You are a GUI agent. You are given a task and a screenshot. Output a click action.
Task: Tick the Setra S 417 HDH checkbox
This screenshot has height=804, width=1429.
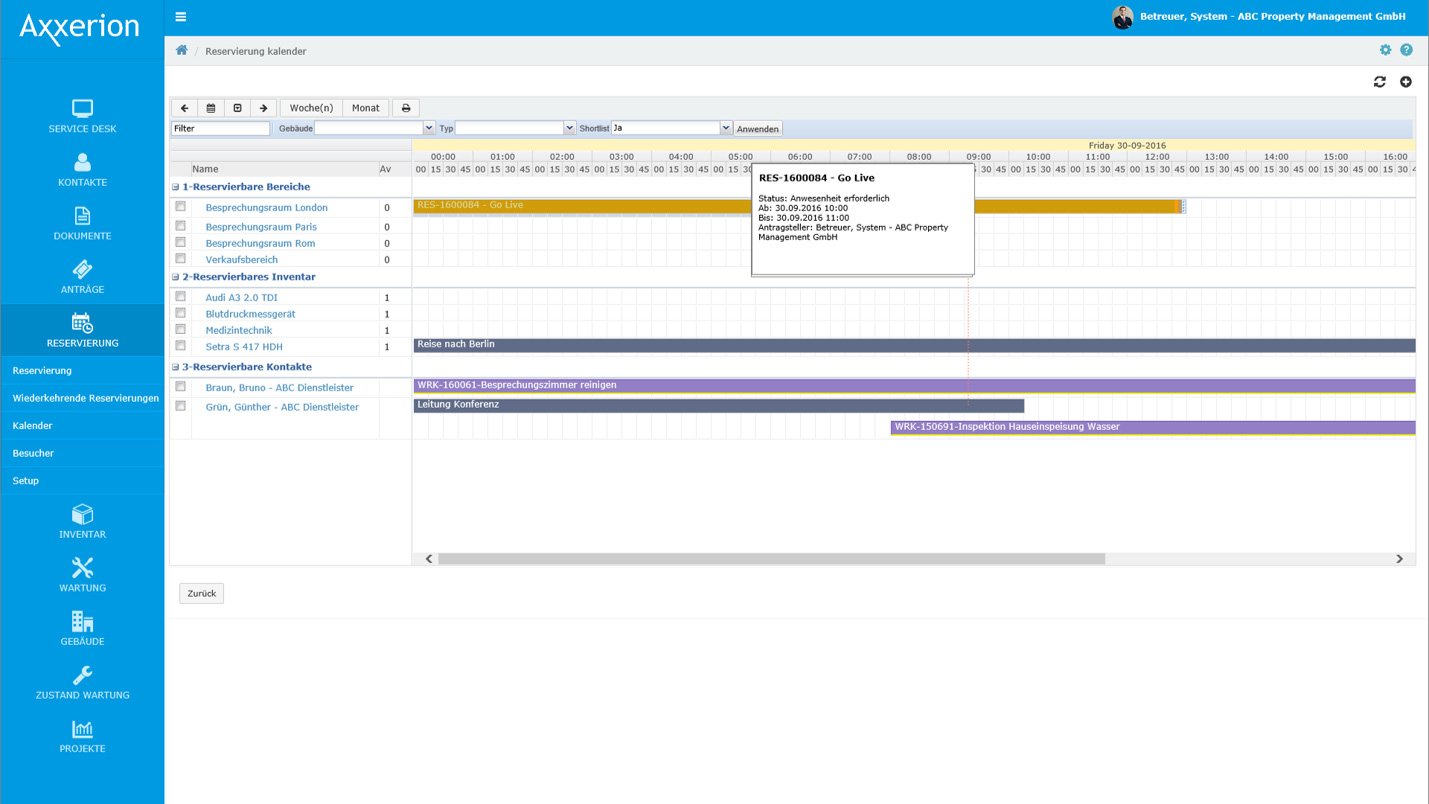tap(181, 345)
